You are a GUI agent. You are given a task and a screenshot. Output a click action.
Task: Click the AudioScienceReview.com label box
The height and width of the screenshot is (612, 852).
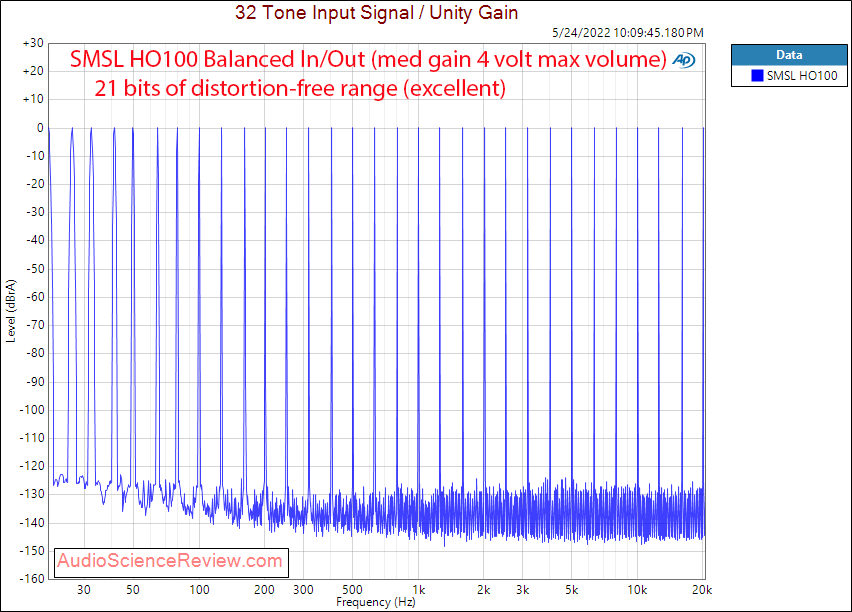(x=172, y=563)
